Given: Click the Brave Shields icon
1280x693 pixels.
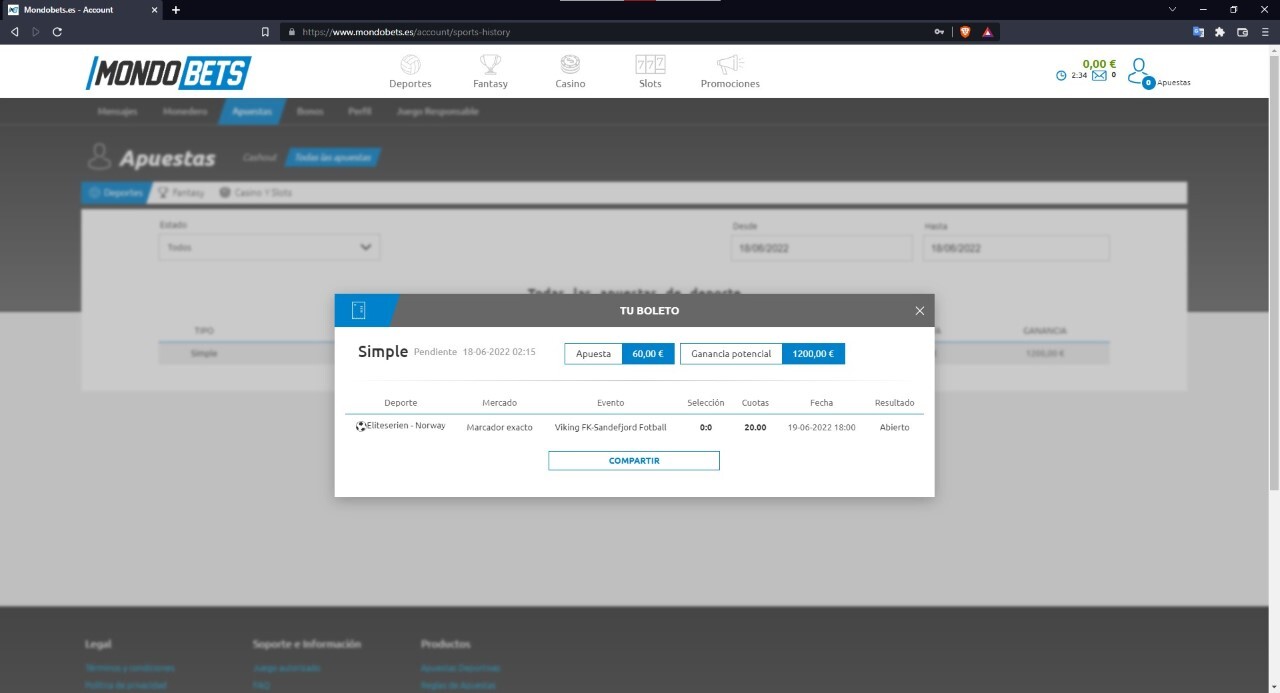Looking at the screenshot, I should (965, 32).
